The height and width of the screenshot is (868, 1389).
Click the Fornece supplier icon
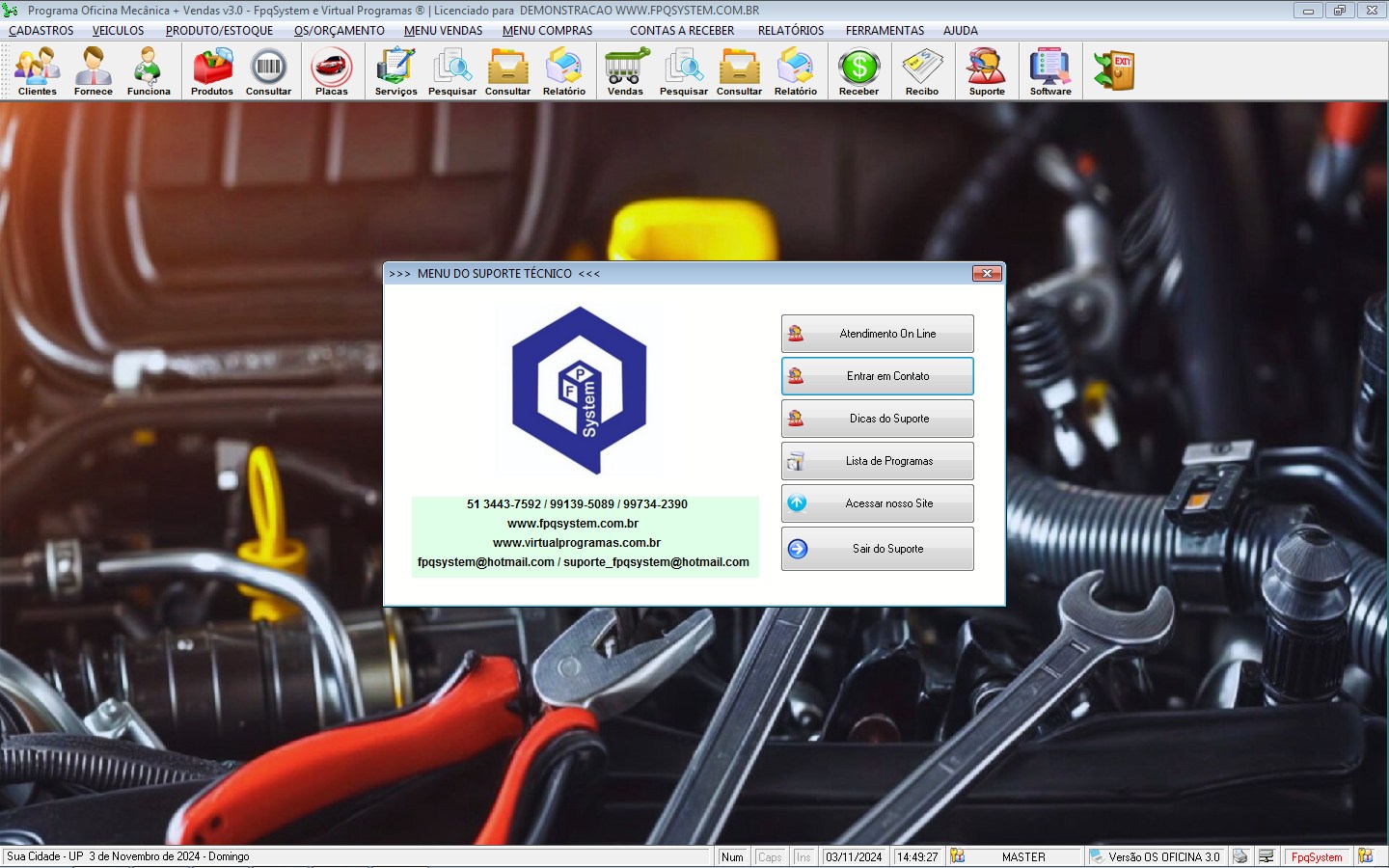93,71
